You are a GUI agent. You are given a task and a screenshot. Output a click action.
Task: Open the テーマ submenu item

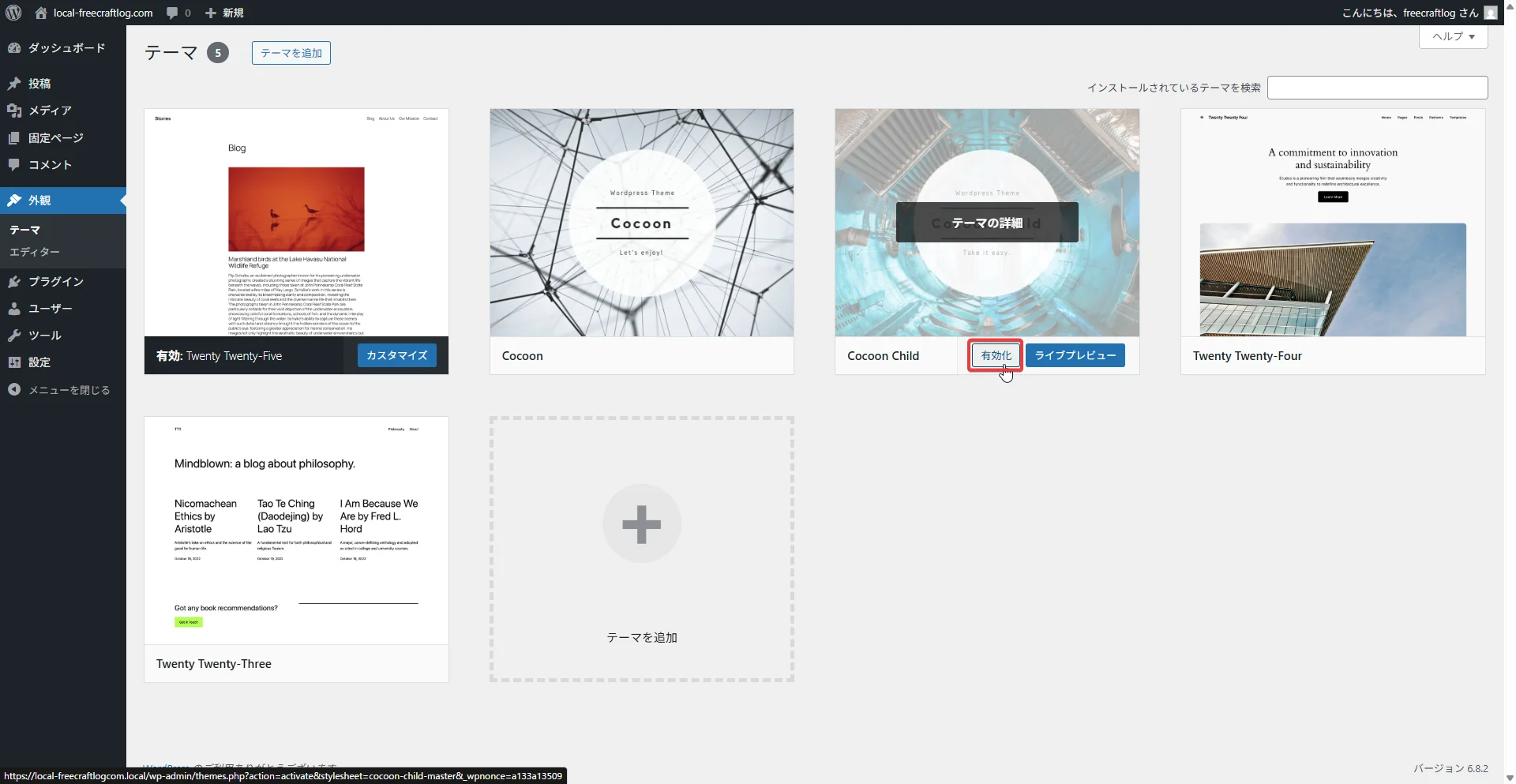(x=24, y=230)
